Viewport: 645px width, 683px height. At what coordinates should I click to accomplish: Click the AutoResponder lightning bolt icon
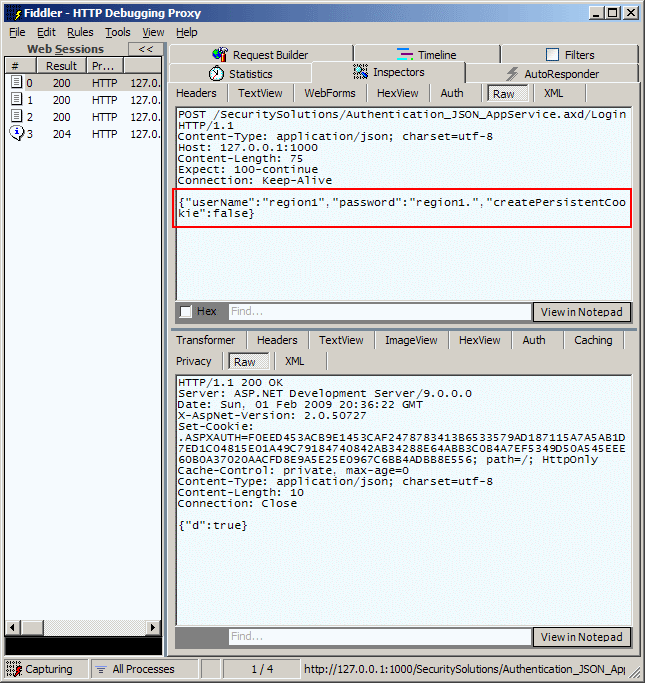coord(512,74)
